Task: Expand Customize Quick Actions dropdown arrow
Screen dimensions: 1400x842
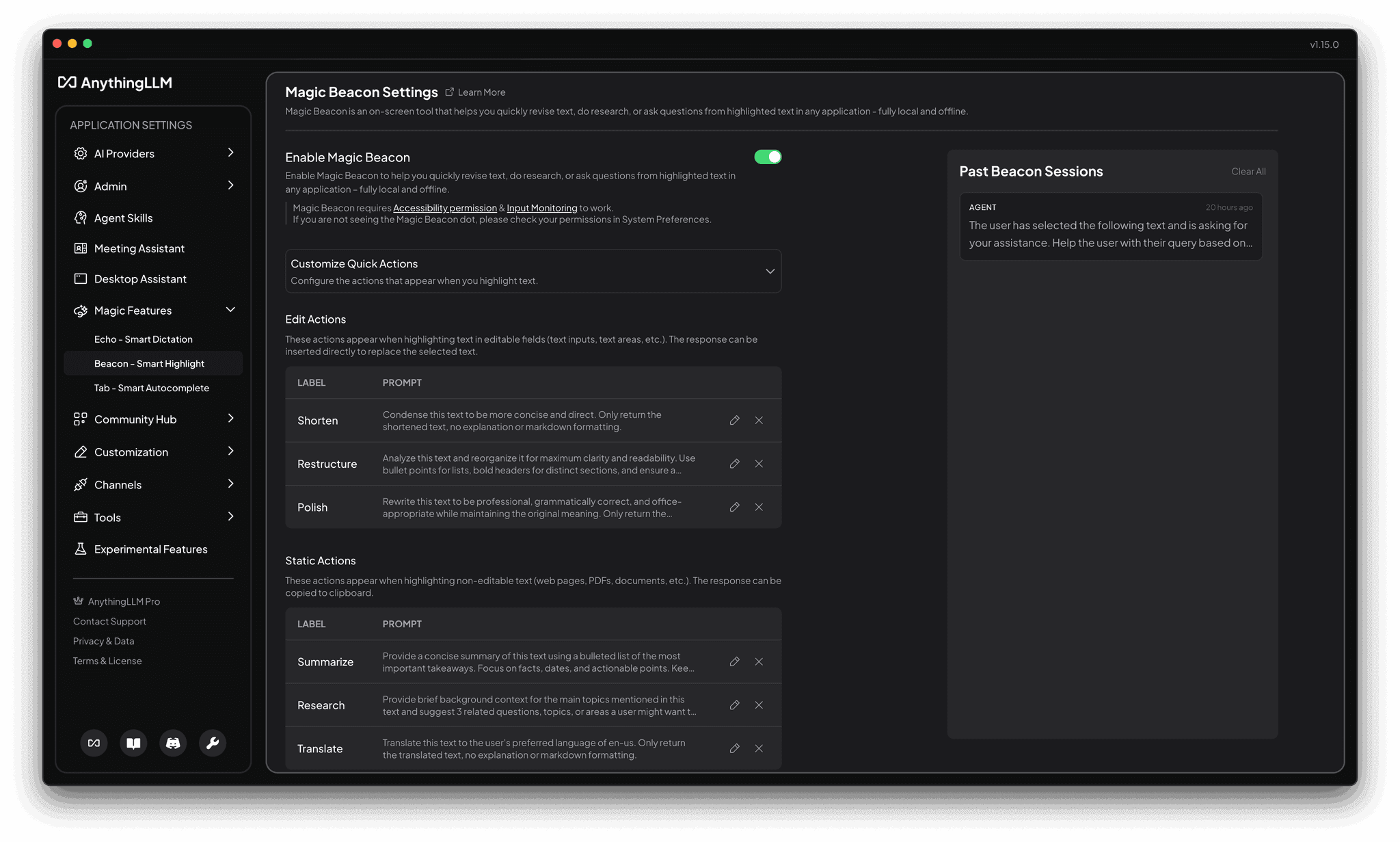Action: pyautogui.click(x=770, y=272)
